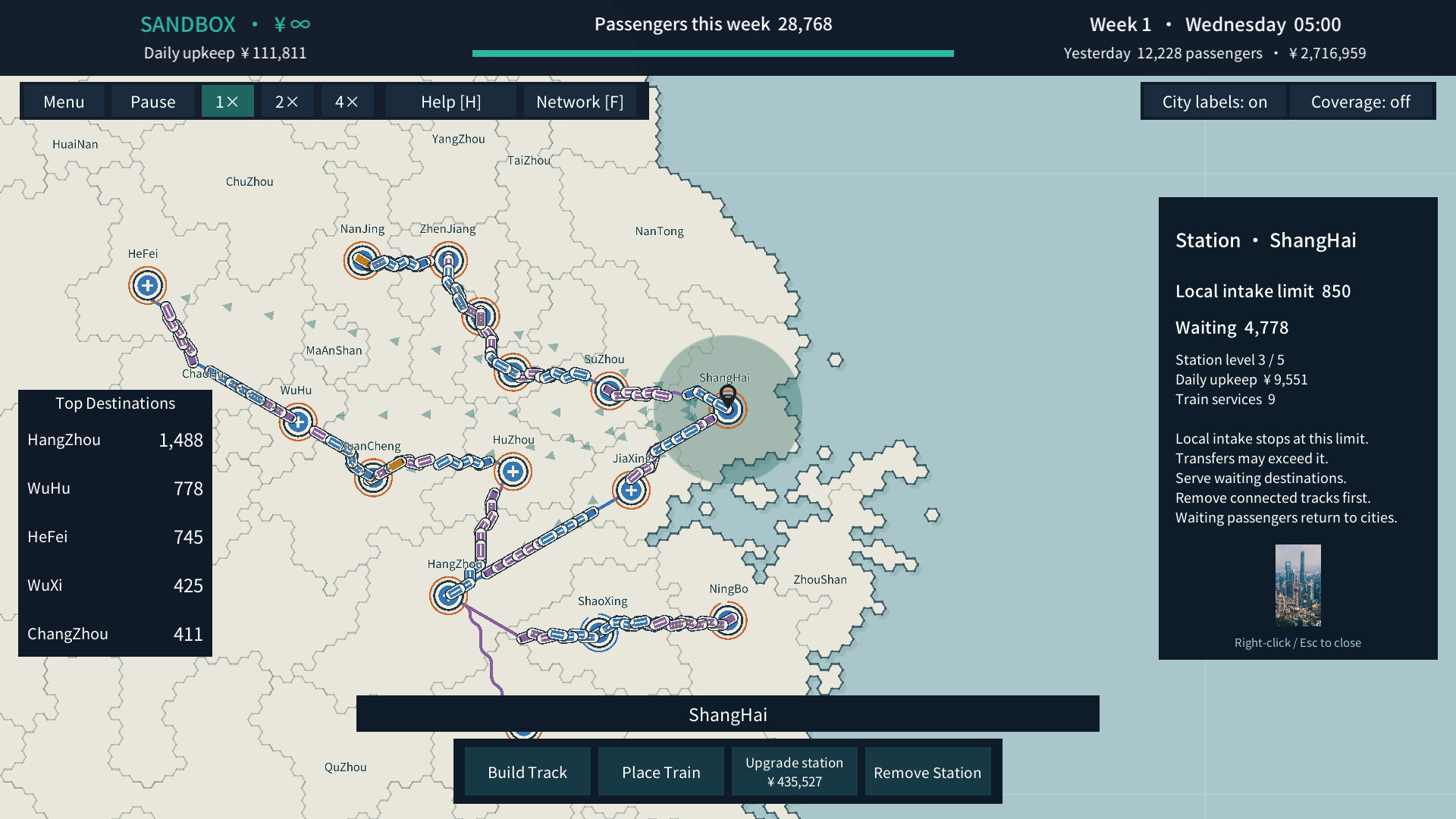This screenshot has height=819, width=1456.
Task: Set game speed to 4×
Action: [347, 102]
